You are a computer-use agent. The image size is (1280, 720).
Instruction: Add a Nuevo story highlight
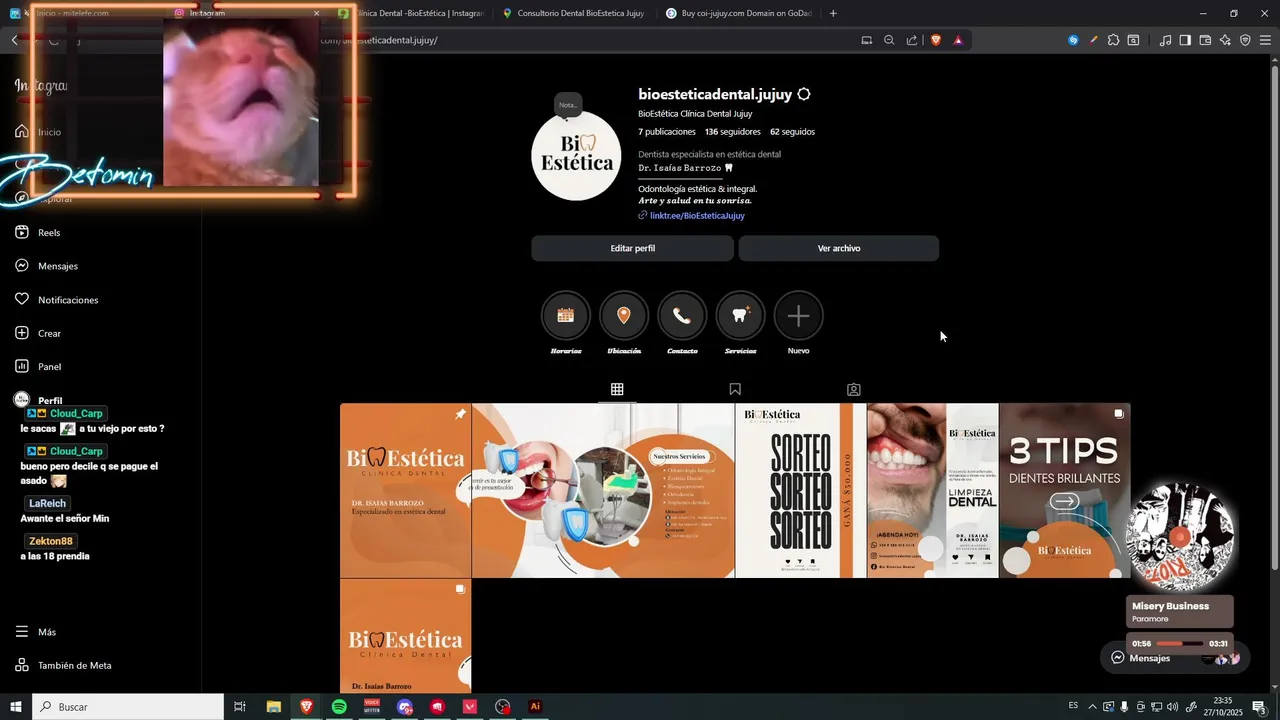pyautogui.click(x=798, y=316)
